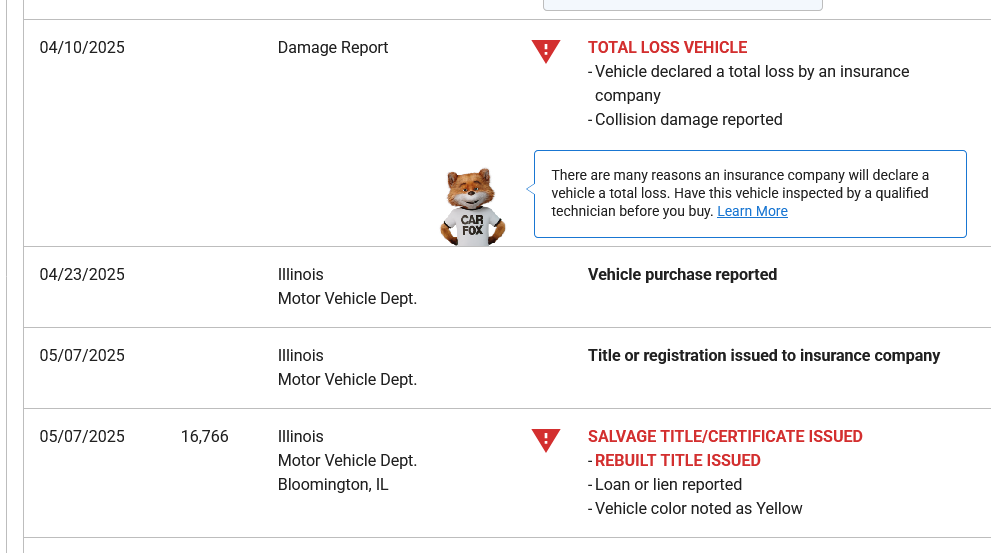Open the Learn More link
Viewport: 991px width, 553px height.
point(752,211)
